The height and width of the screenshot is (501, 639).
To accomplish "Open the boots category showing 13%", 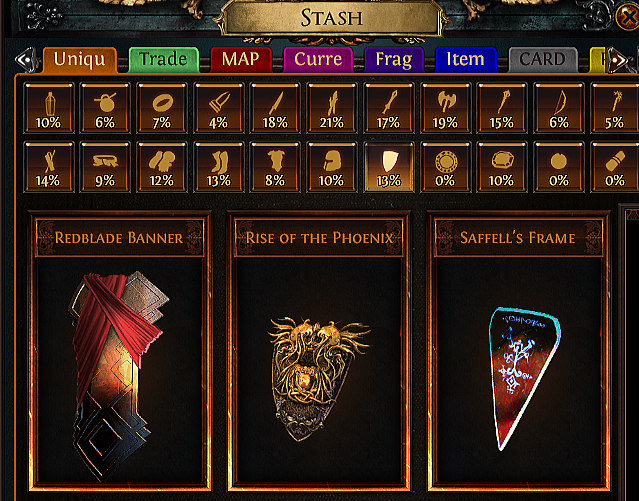I will coord(218,166).
